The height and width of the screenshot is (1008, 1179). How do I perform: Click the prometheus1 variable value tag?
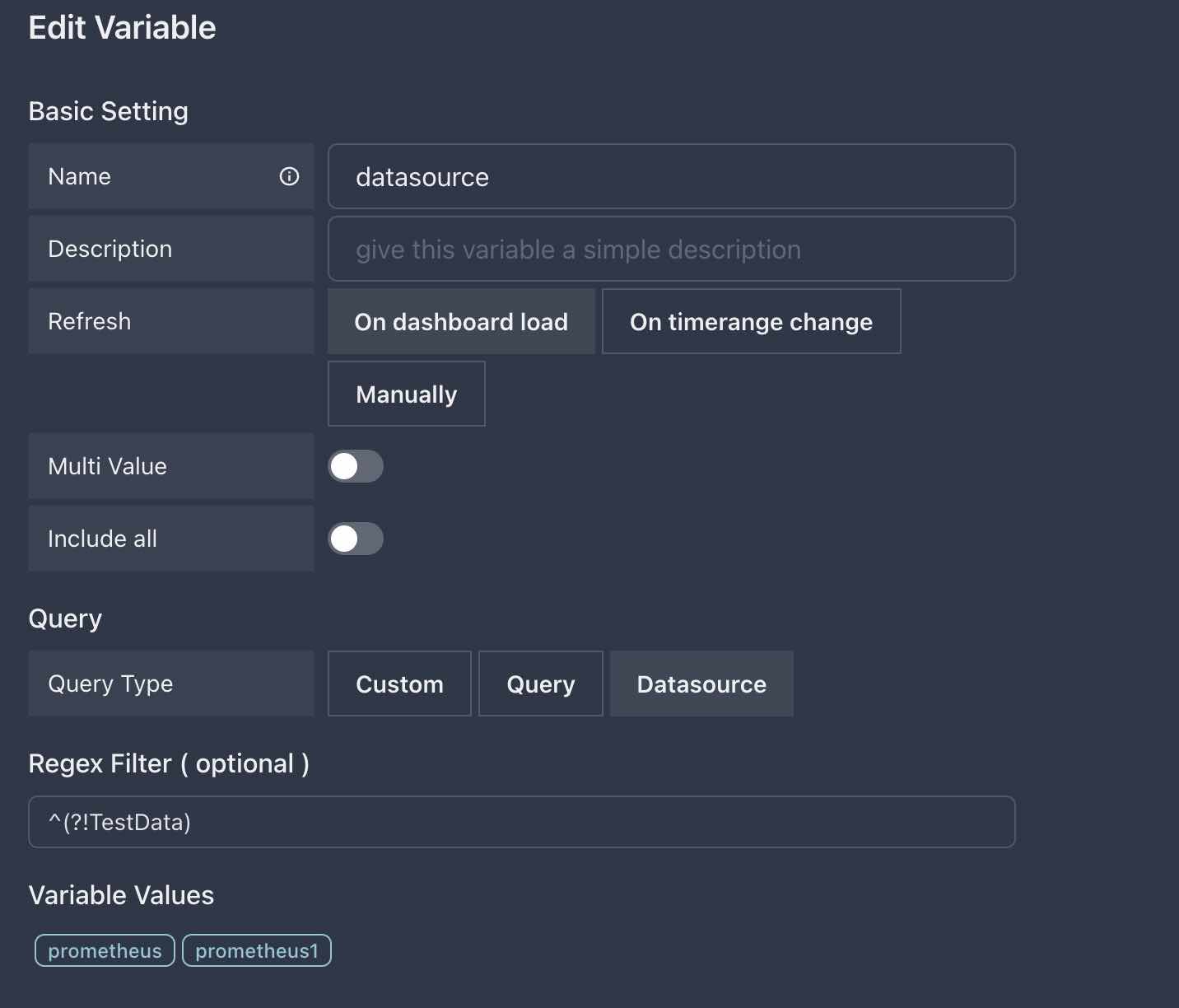coord(257,950)
